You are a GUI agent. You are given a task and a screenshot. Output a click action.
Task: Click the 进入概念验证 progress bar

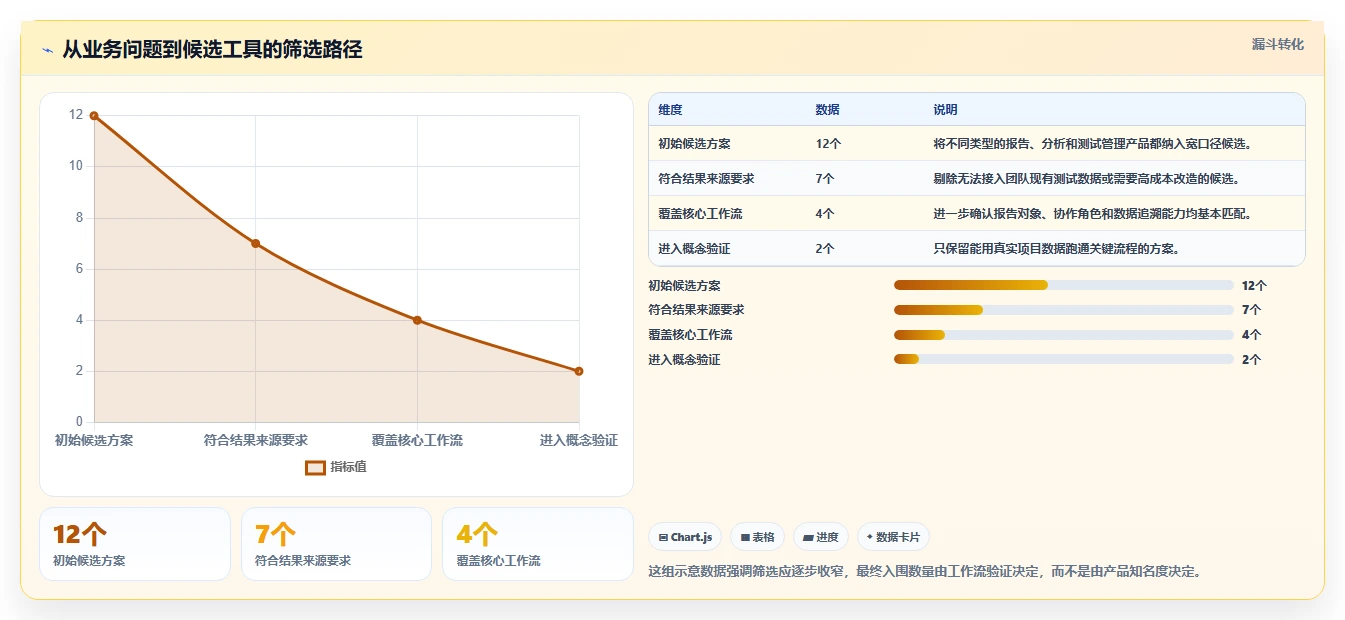pos(1063,359)
